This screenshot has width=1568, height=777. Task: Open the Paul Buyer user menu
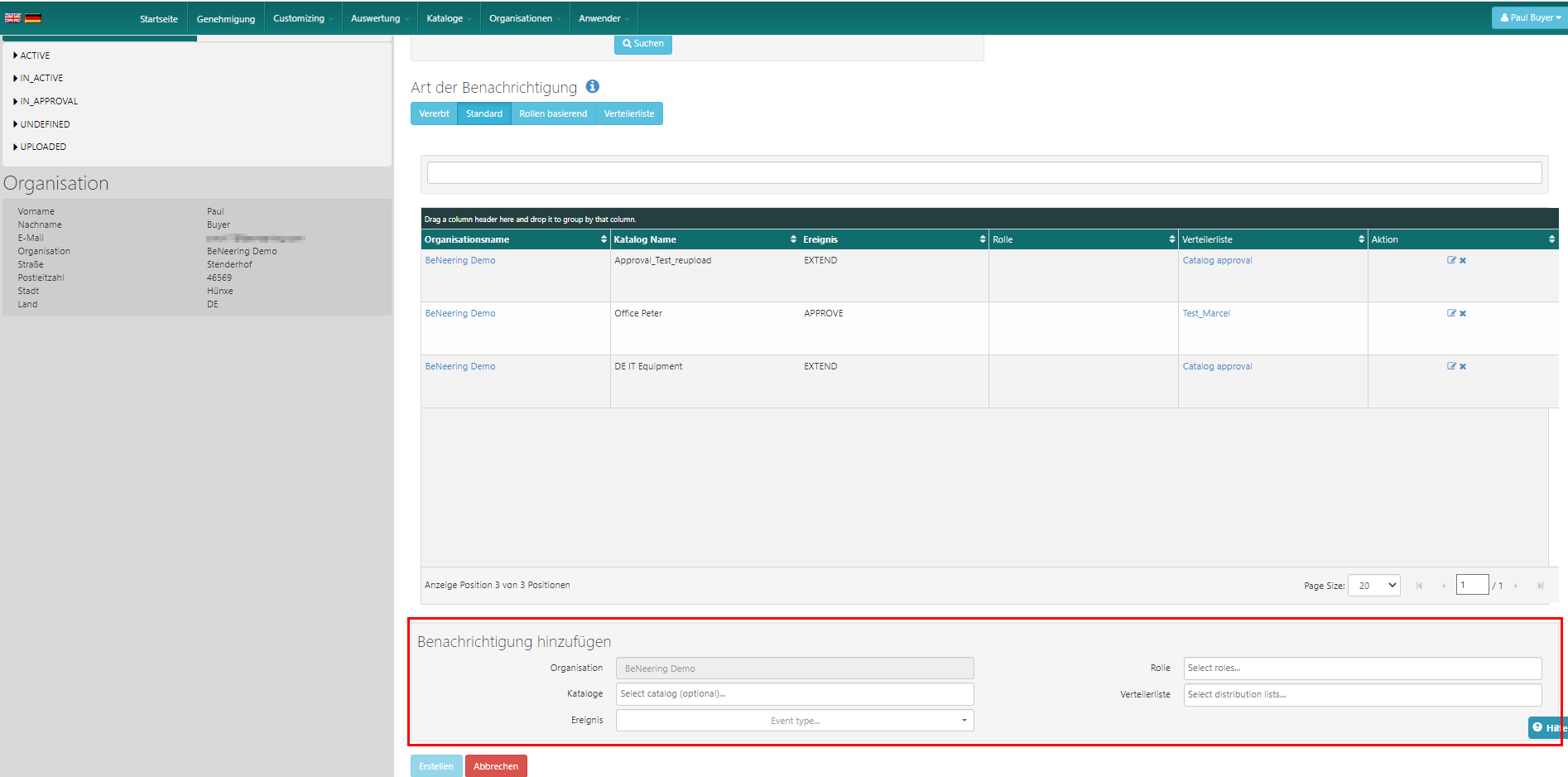tap(1530, 17)
